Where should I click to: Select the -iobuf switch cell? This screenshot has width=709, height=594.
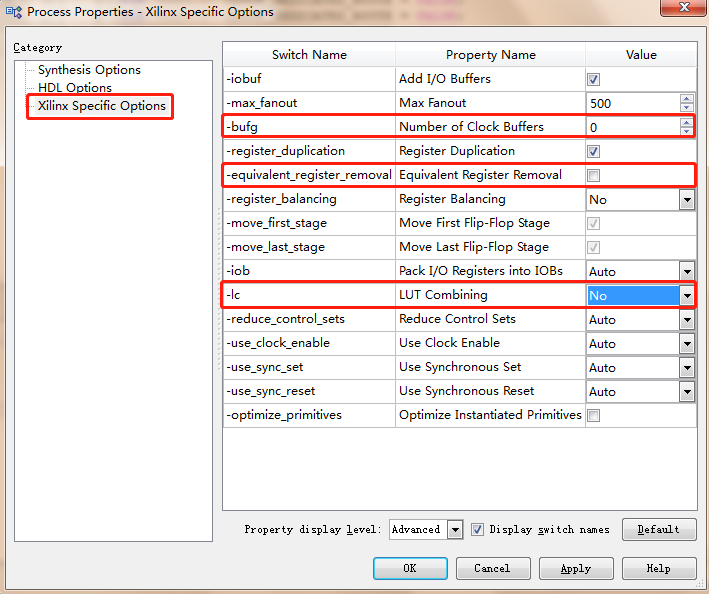pos(309,79)
